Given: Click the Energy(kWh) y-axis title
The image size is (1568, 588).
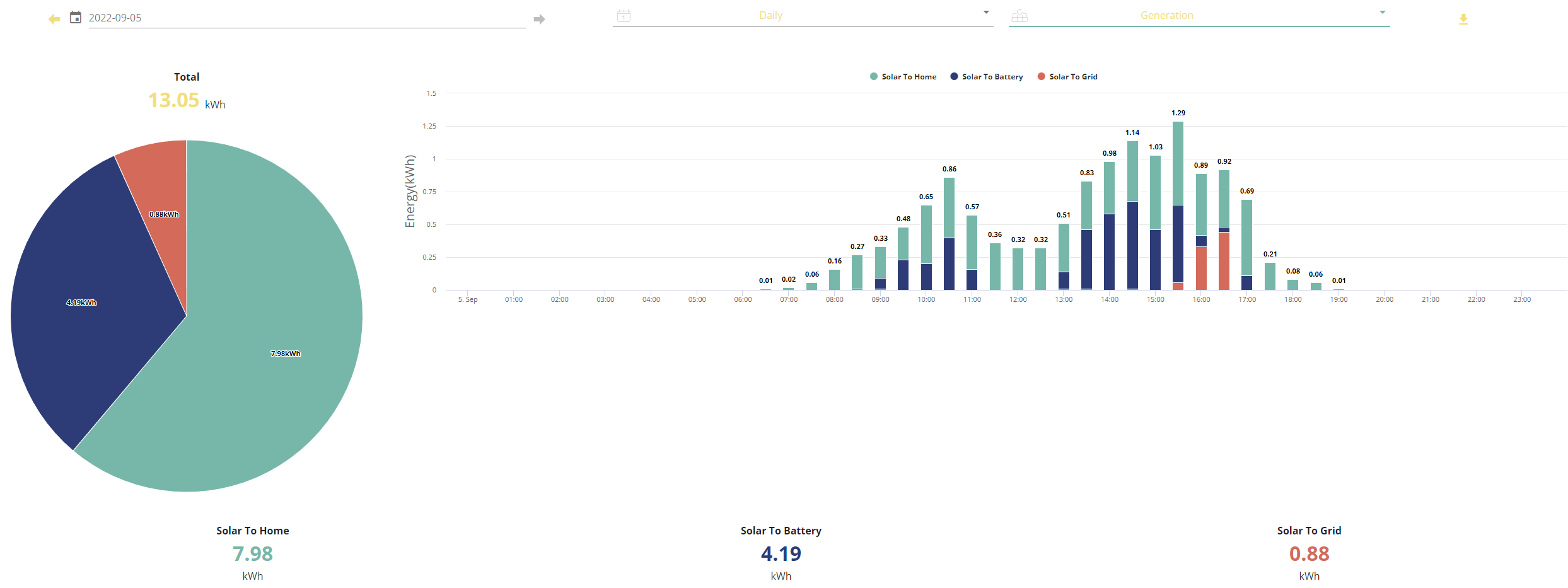Looking at the screenshot, I should pyautogui.click(x=410, y=192).
